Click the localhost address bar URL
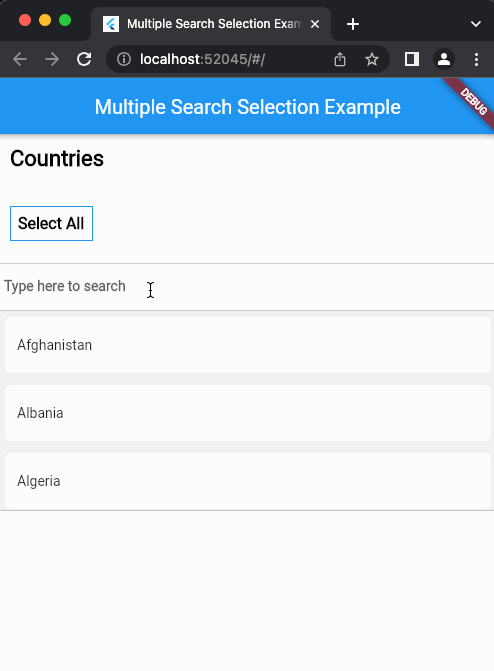494x671 pixels. 202,59
